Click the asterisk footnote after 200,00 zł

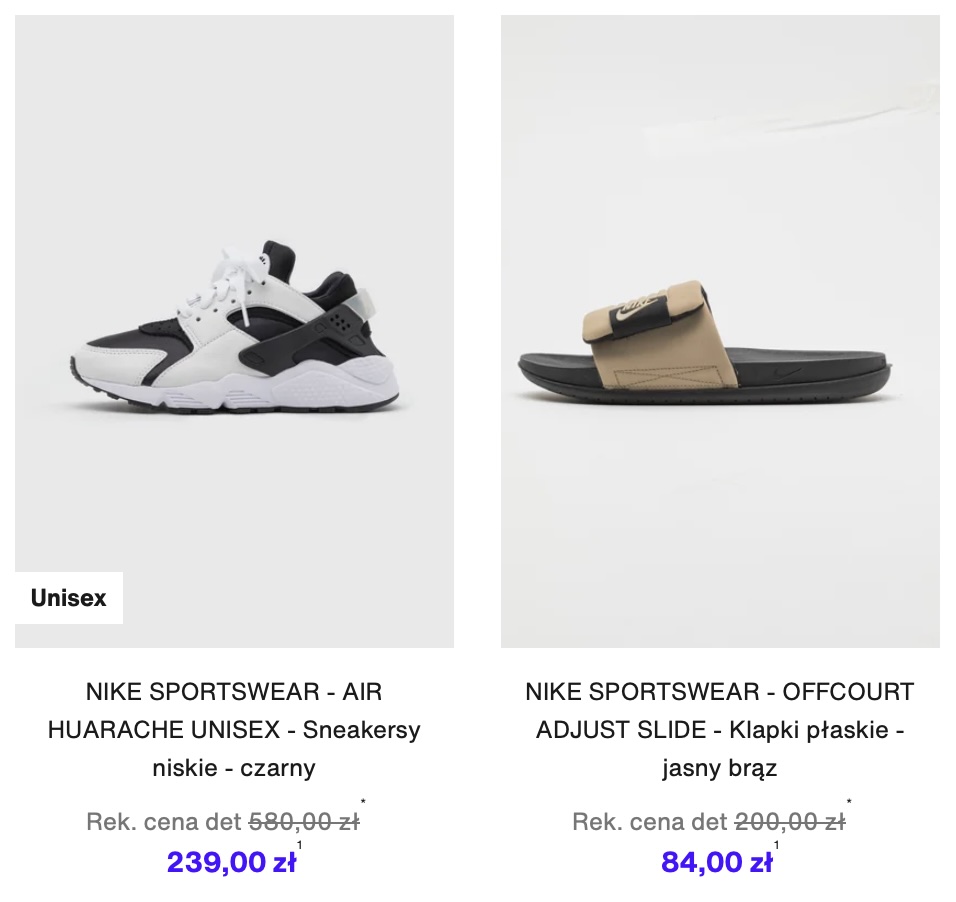pyautogui.click(x=849, y=801)
